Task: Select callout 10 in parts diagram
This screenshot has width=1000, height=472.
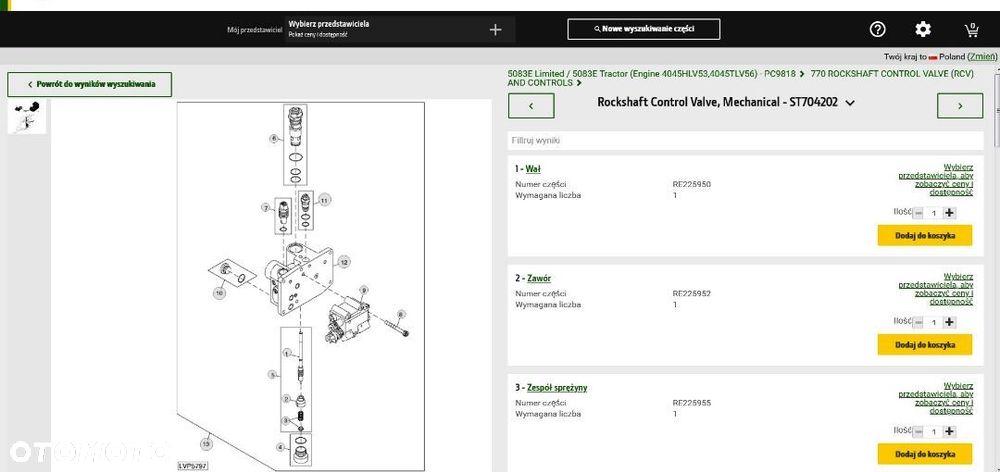Action: [x=219, y=293]
